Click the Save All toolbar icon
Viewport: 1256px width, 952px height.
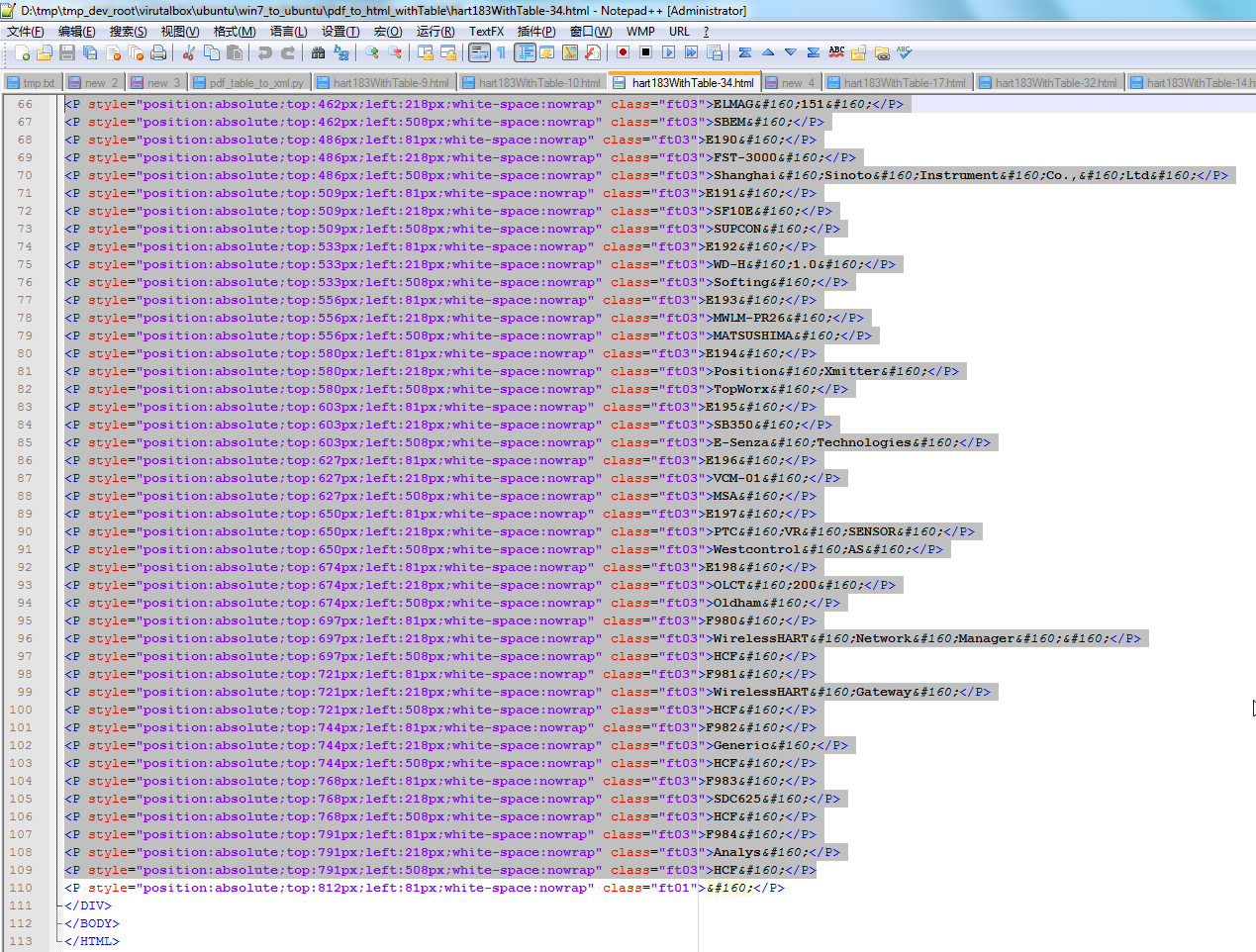(90, 52)
